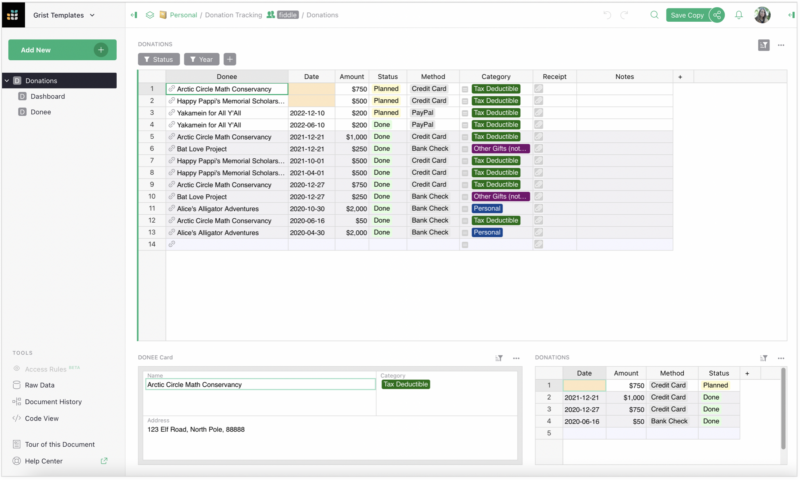Open the notifications bell
Viewport: 800px width, 480px height.
coord(739,15)
